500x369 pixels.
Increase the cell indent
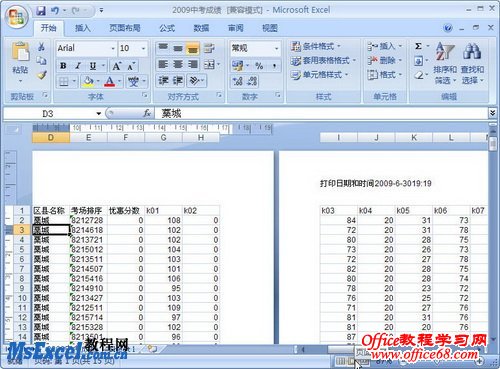click(178, 80)
